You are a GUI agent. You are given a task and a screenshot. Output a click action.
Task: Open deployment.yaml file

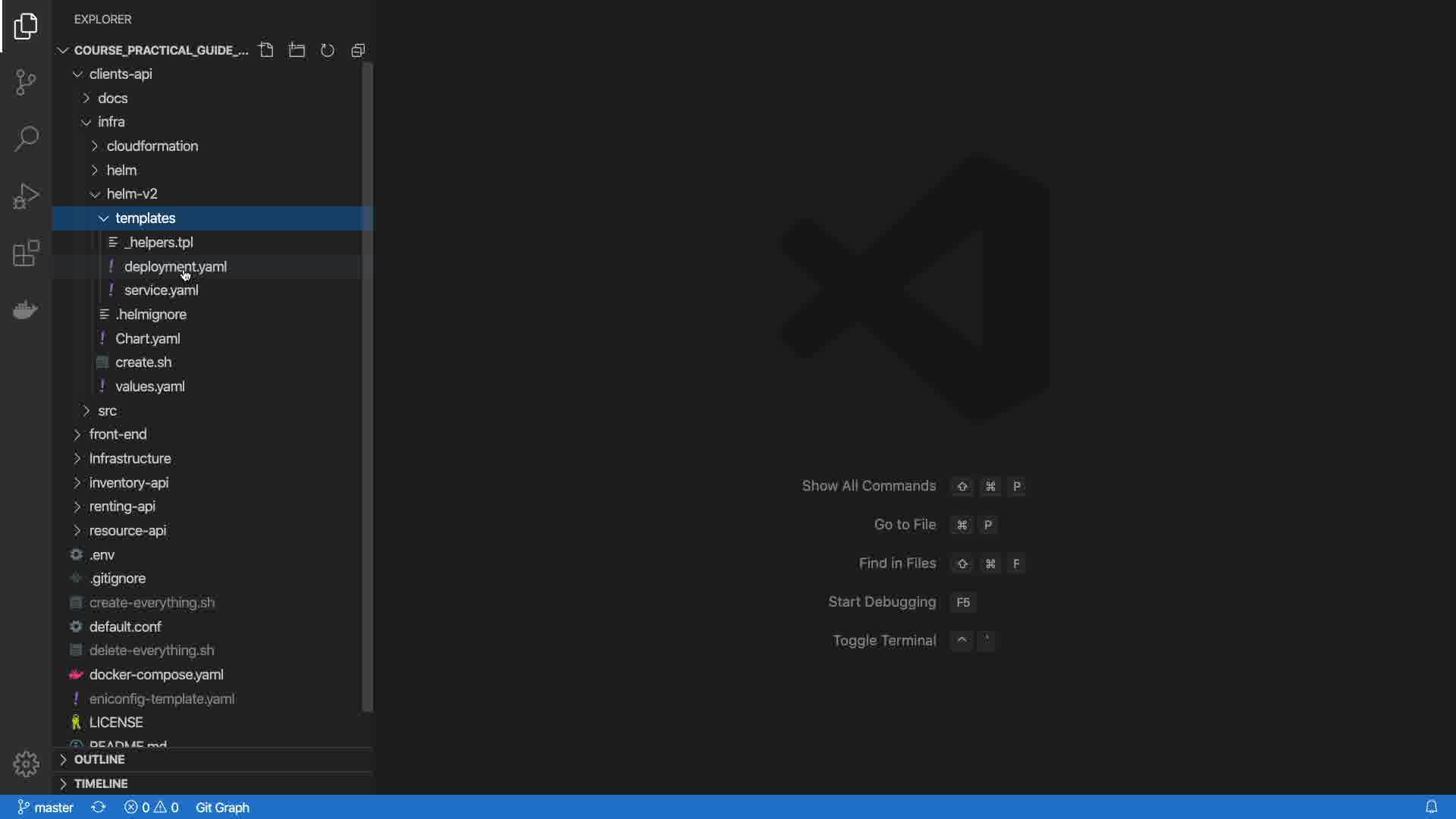pos(175,266)
